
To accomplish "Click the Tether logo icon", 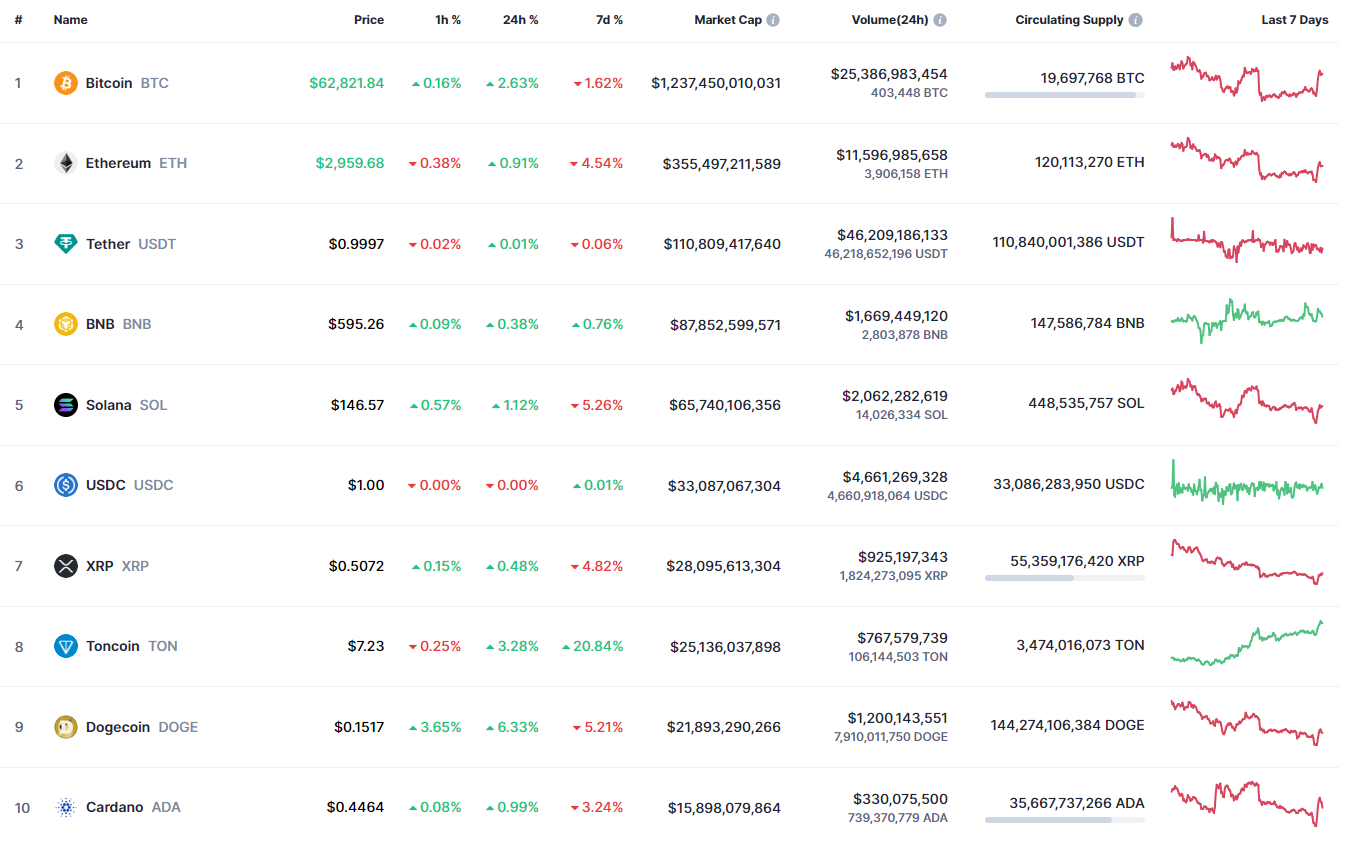I will click(x=65, y=244).
